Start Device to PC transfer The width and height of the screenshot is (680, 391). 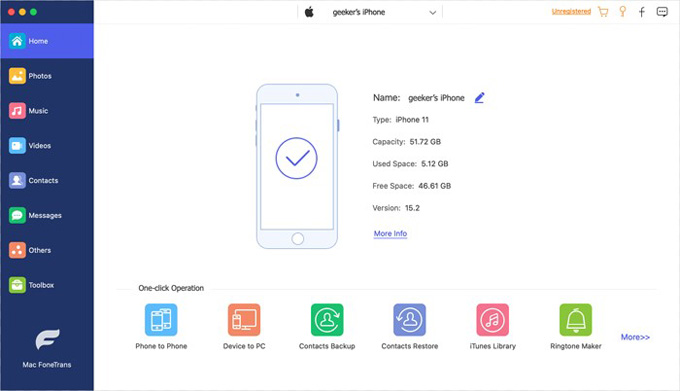tap(244, 327)
